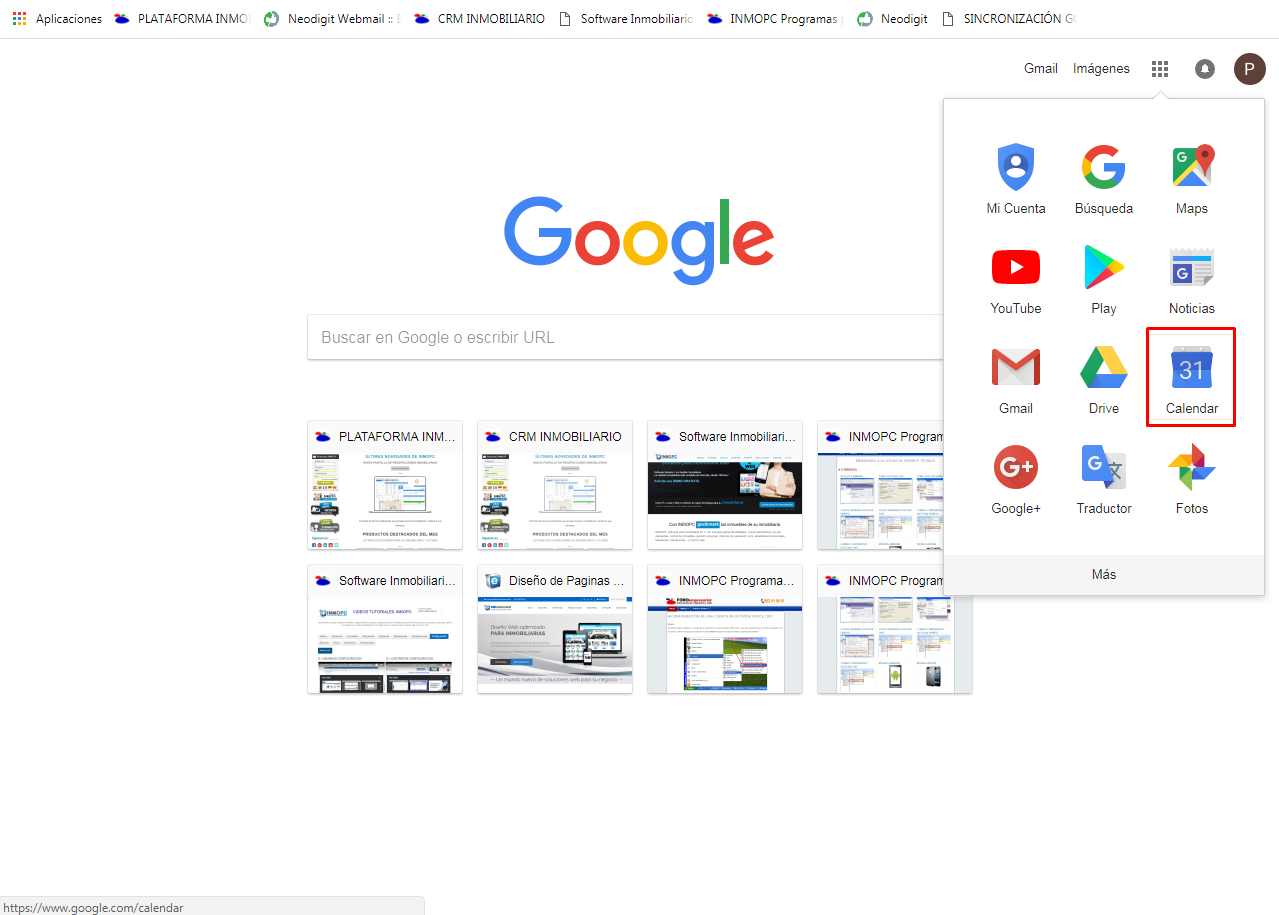This screenshot has height=915, width=1279.
Task: Open PLATAFORMA INMO bookmark in bookmarks bar
Action: point(182,19)
